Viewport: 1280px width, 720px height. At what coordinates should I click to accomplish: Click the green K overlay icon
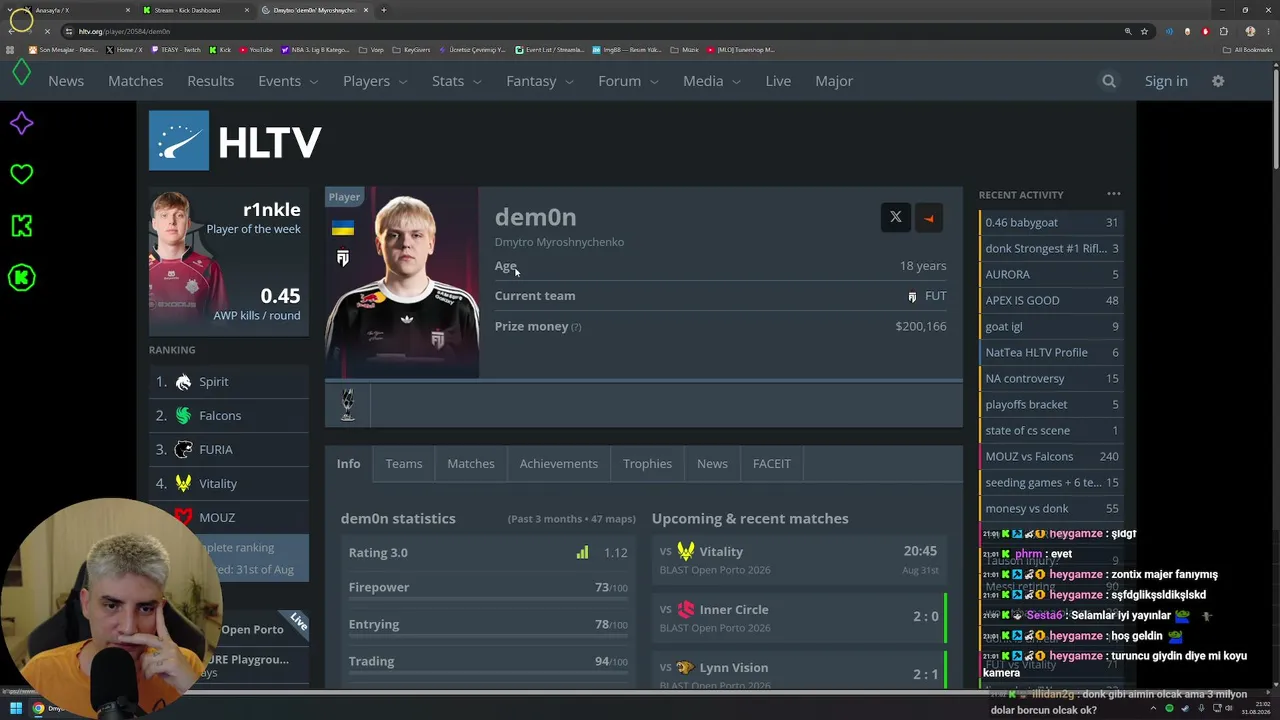pos(21,226)
